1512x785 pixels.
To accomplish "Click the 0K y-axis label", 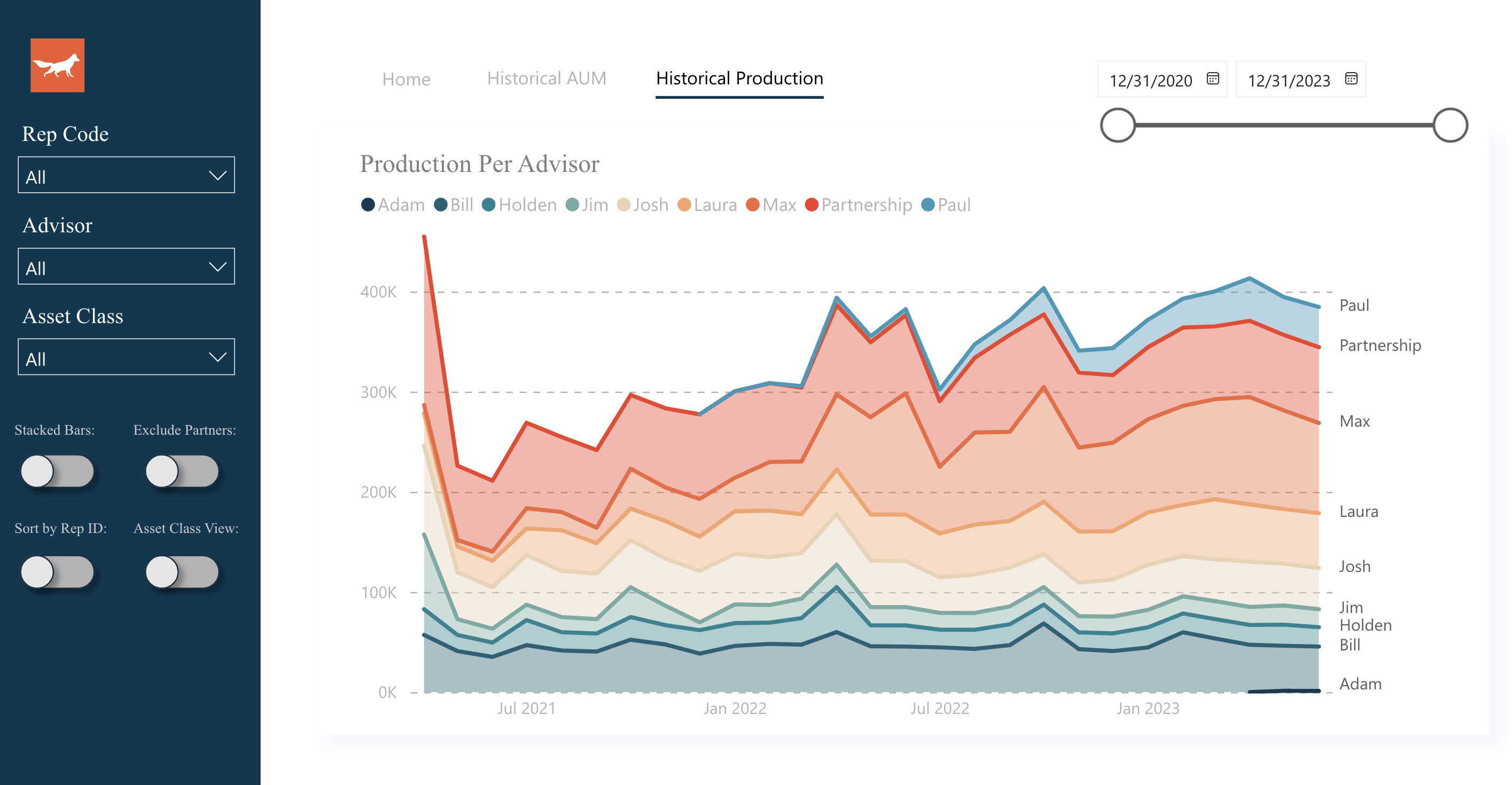I will 387,692.
